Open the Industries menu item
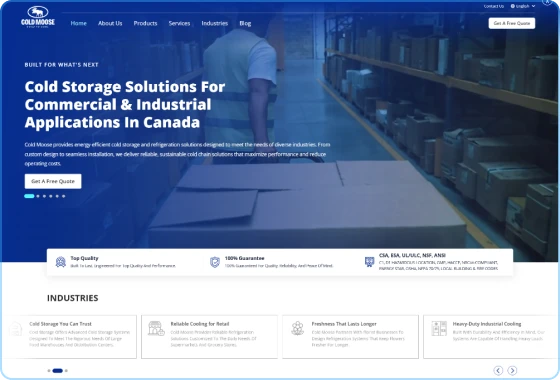560x380 pixels. (215, 23)
